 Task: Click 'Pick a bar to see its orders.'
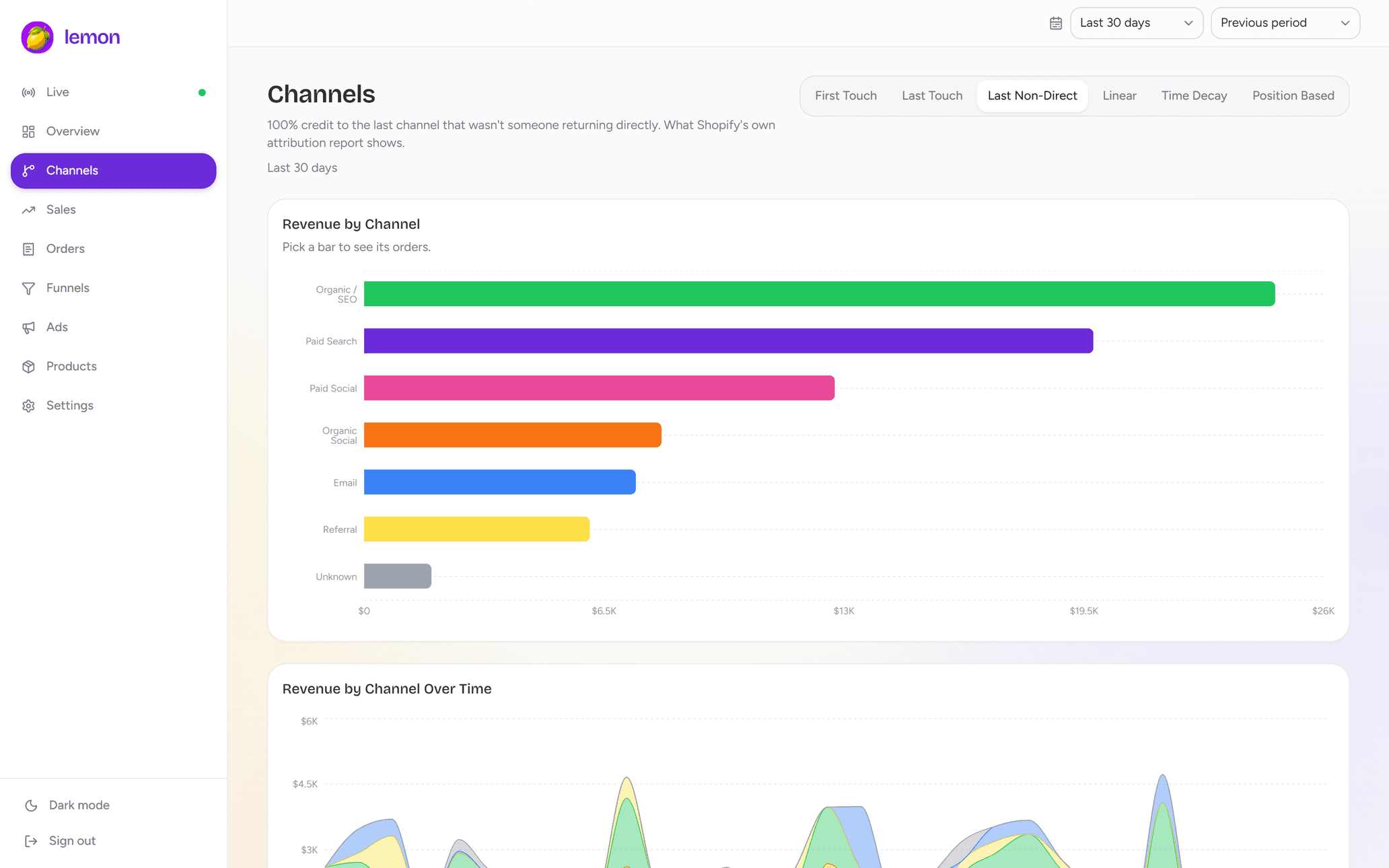pos(357,247)
